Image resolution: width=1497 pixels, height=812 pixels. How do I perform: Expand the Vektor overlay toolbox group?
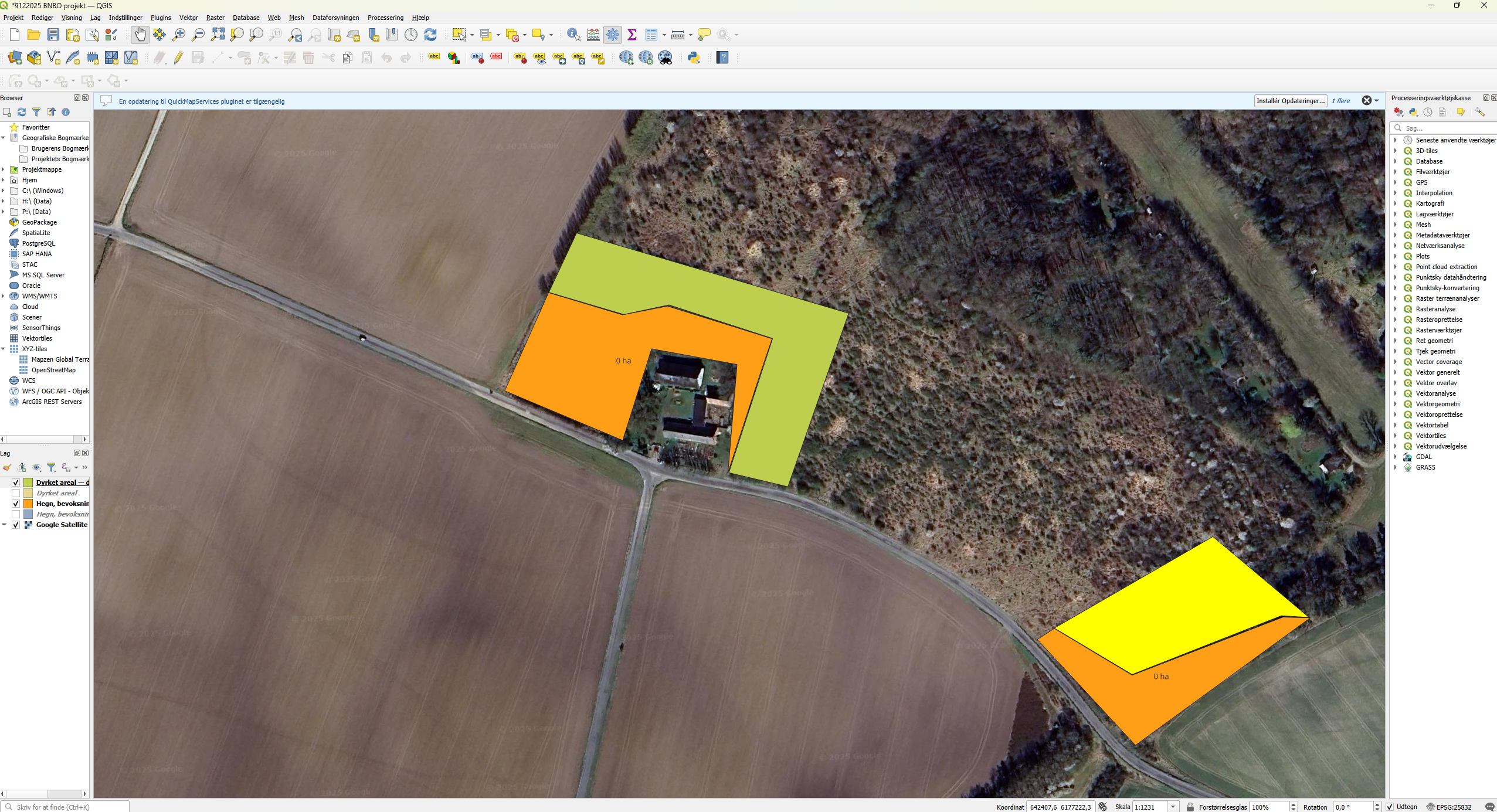click(1396, 383)
